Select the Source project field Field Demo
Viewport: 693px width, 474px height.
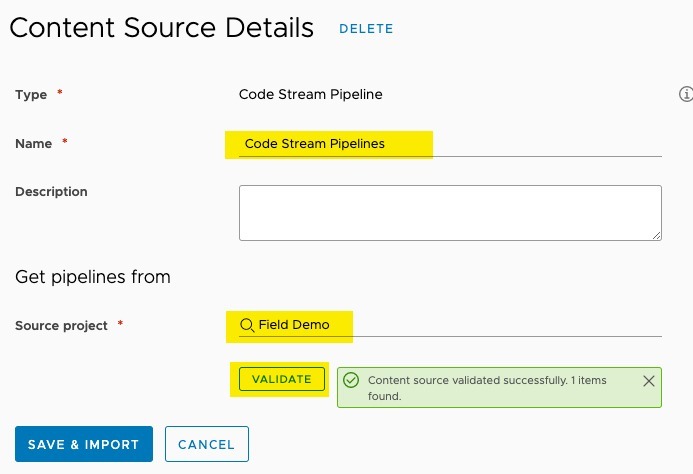(450, 325)
